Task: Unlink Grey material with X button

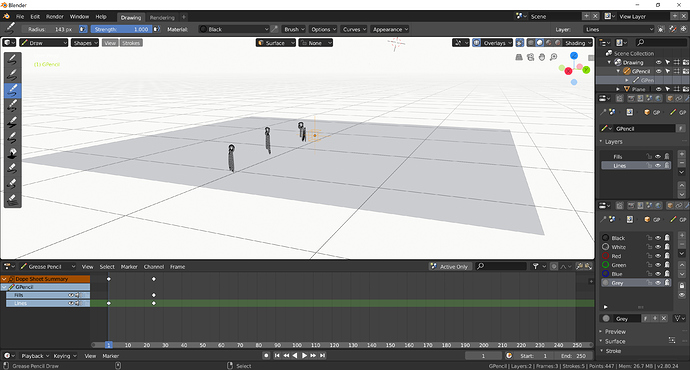Action: tap(664, 318)
